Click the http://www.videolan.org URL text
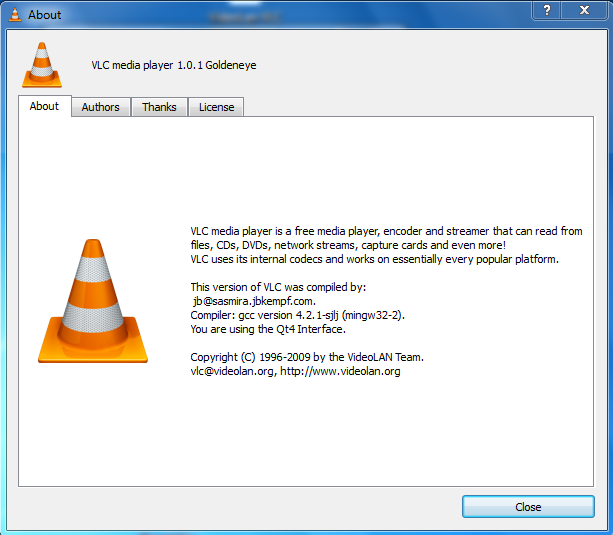The width and height of the screenshot is (613, 535). click(x=340, y=371)
